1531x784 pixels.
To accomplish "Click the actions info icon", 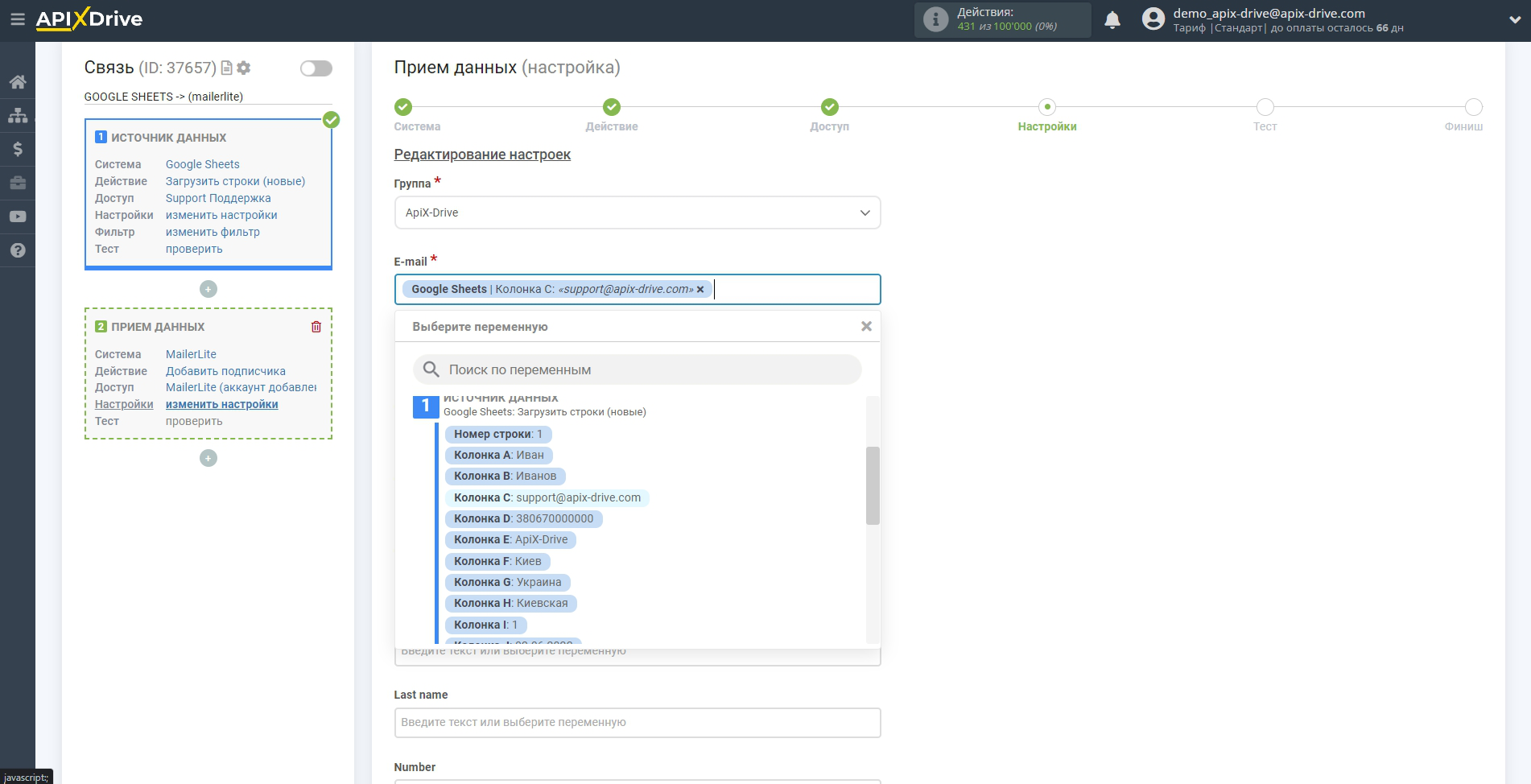I will point(935,19).
